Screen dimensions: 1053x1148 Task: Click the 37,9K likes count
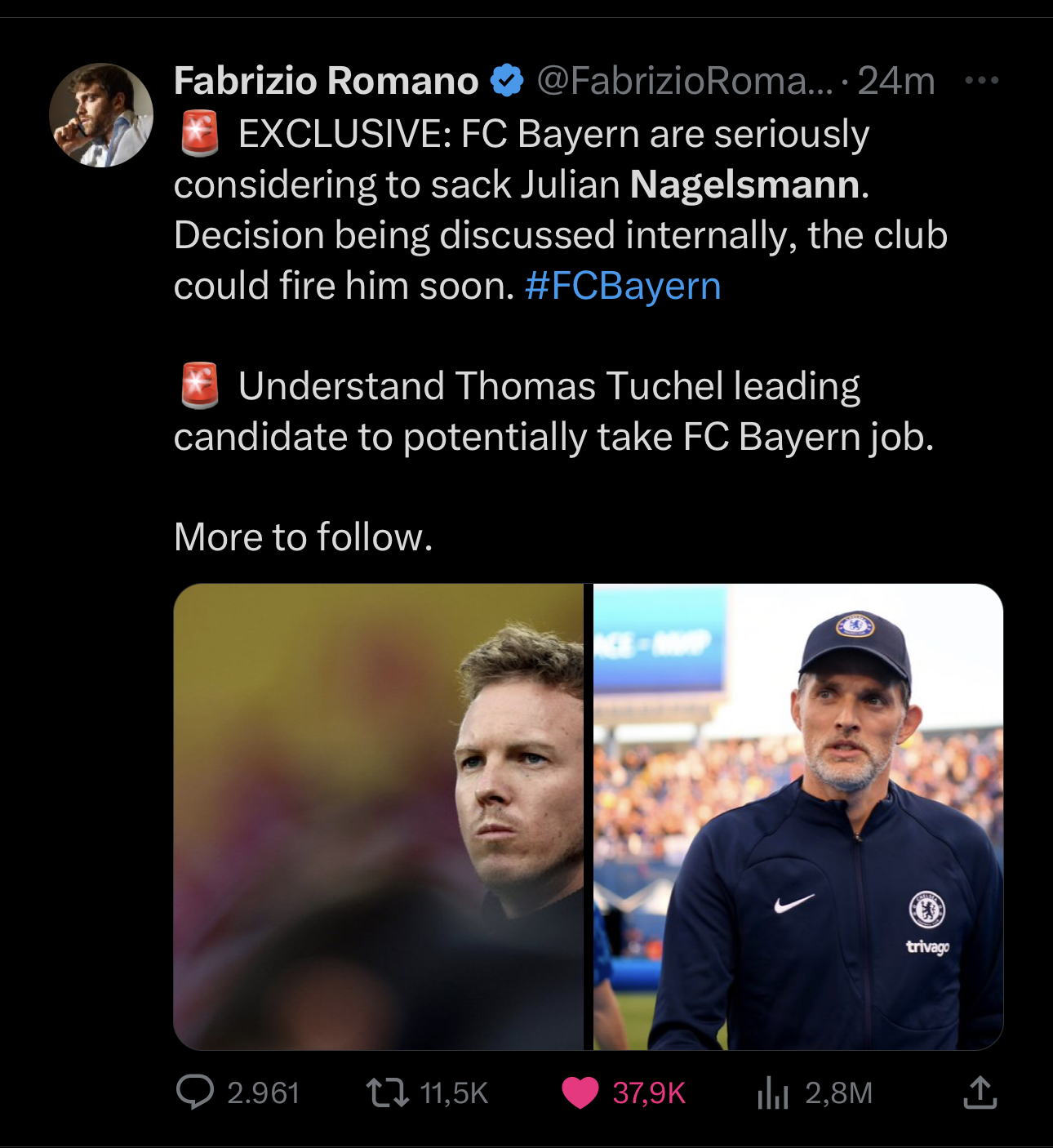coord(649,1093)
